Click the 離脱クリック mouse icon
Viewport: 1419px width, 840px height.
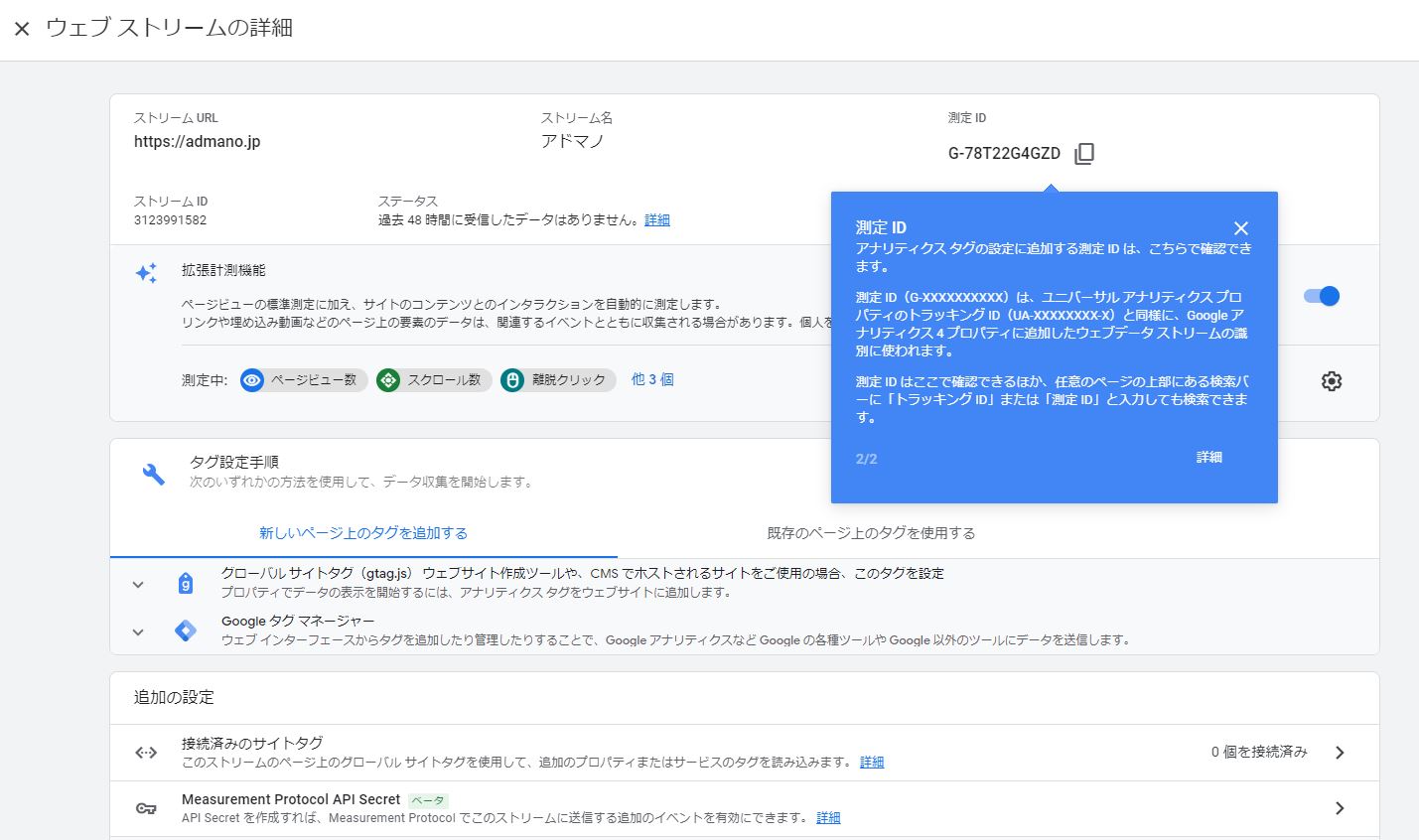tap(512, 380)
